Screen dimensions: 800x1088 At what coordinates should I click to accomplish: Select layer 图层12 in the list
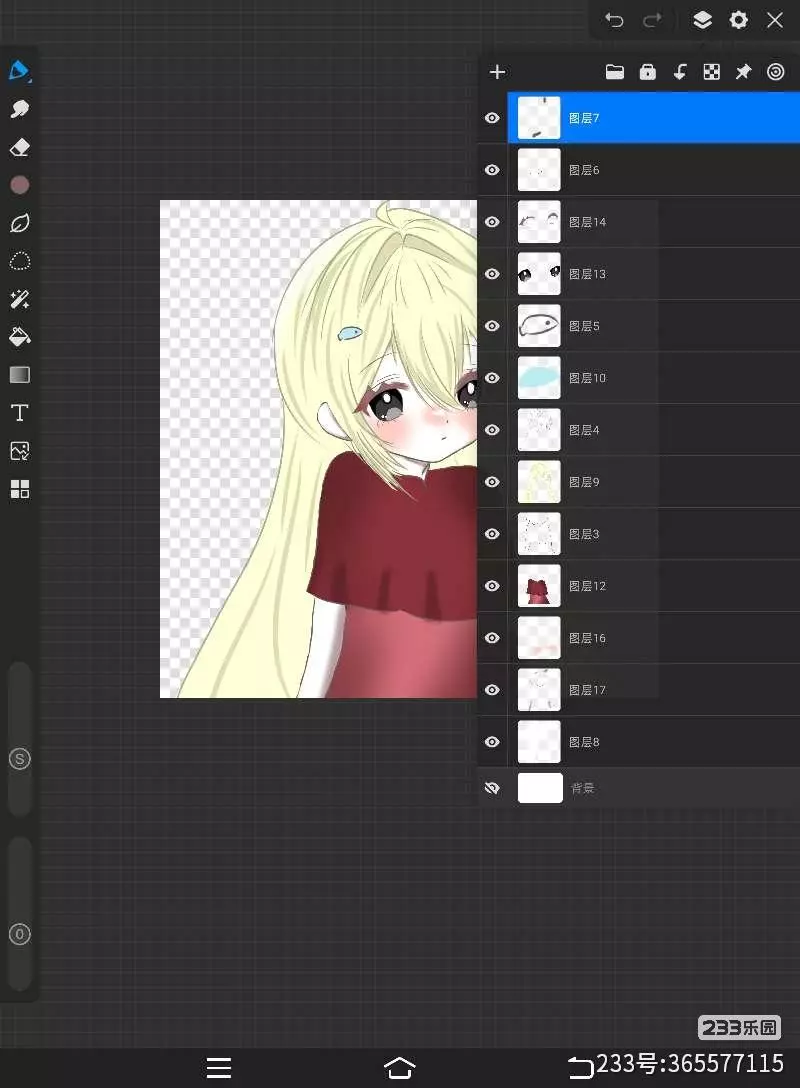pos(600,586)
